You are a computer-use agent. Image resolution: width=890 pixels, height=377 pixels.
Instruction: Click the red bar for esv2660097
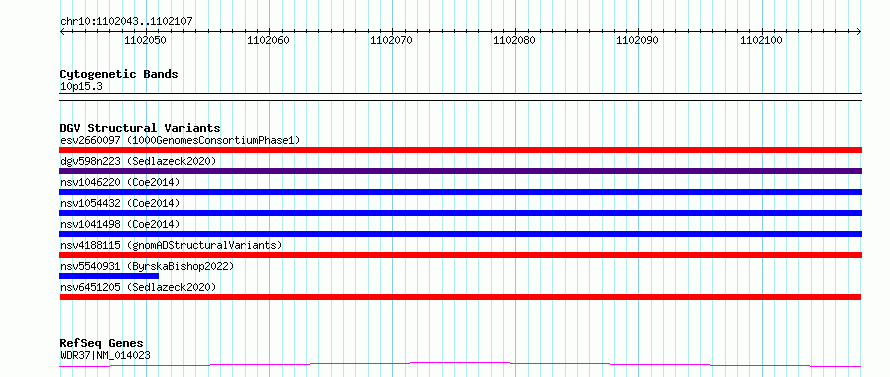[x=460, y=150]
